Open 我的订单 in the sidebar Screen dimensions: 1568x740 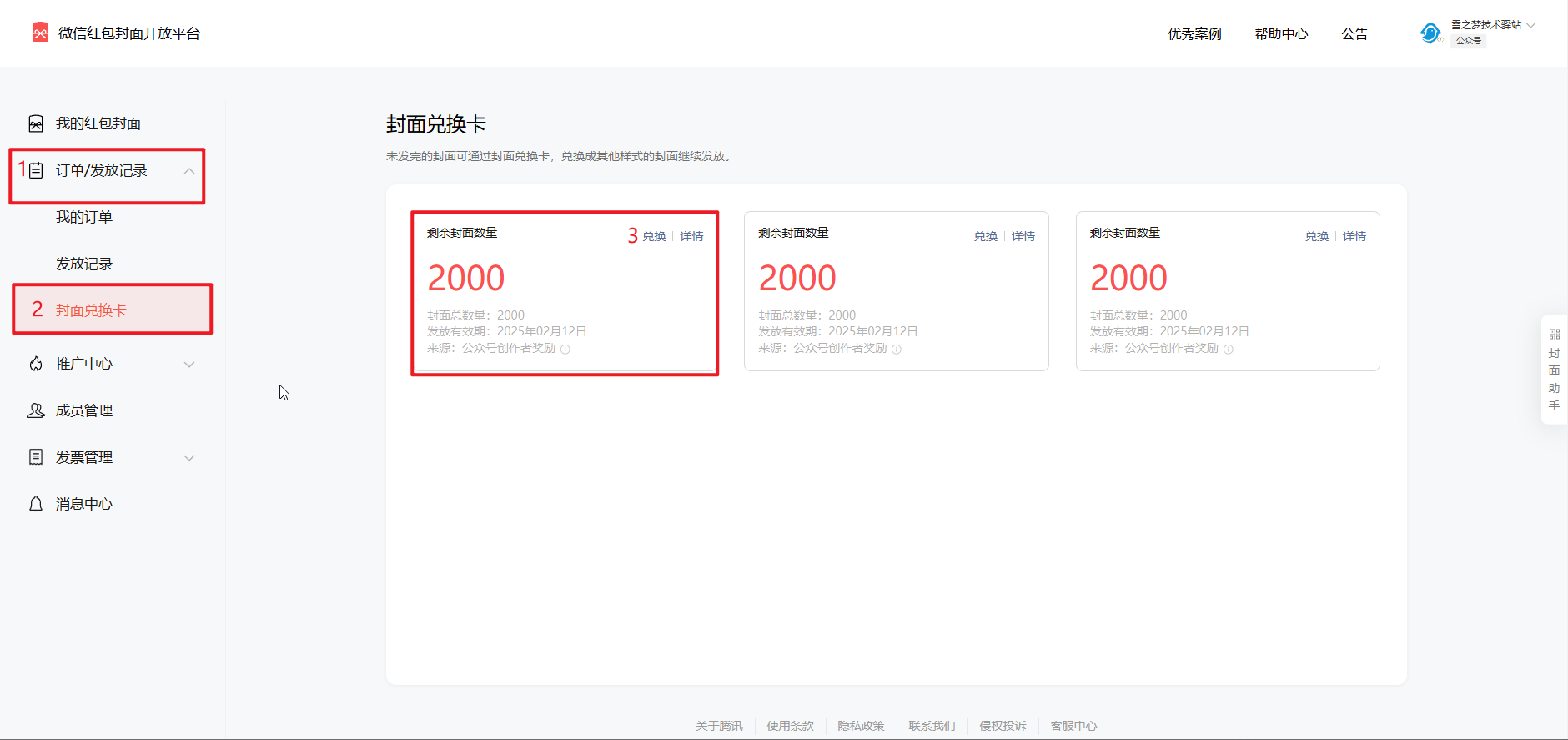coord(84,217)
